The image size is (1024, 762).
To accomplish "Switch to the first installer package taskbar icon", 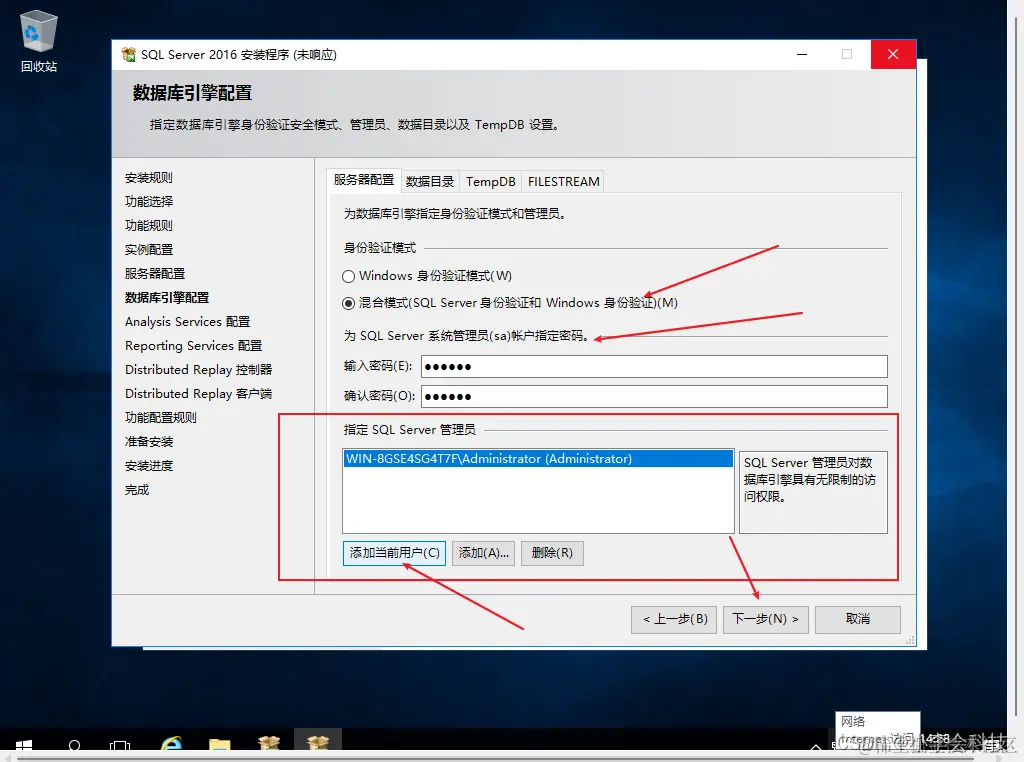I will tap(268, 744).
